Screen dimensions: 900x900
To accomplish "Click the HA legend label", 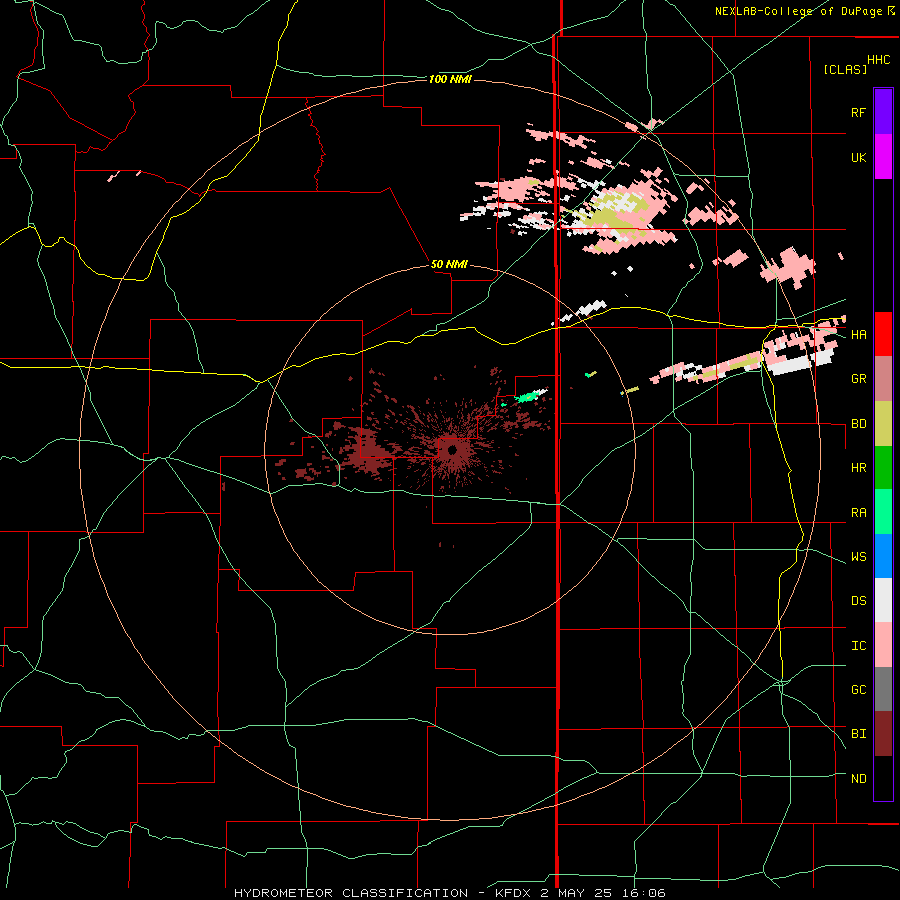I will coord(858,335).
